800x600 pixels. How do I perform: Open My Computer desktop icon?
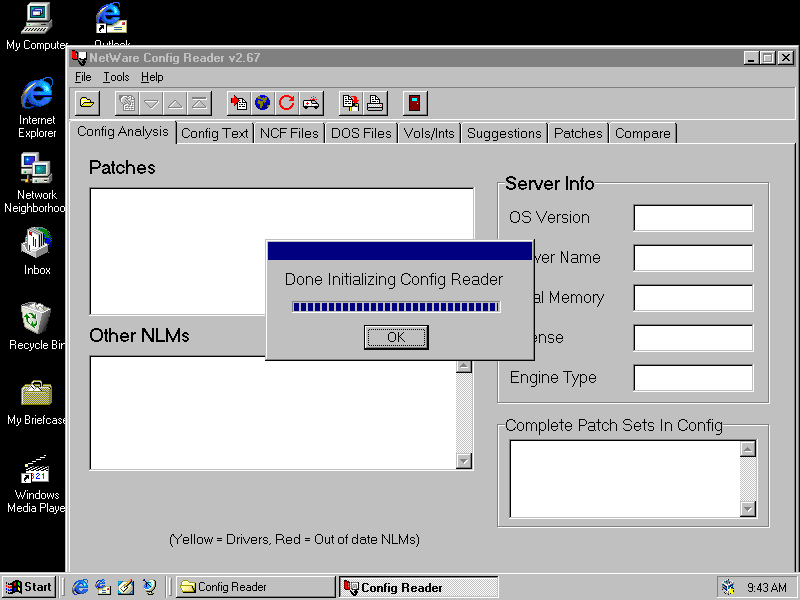click(37, 27)
